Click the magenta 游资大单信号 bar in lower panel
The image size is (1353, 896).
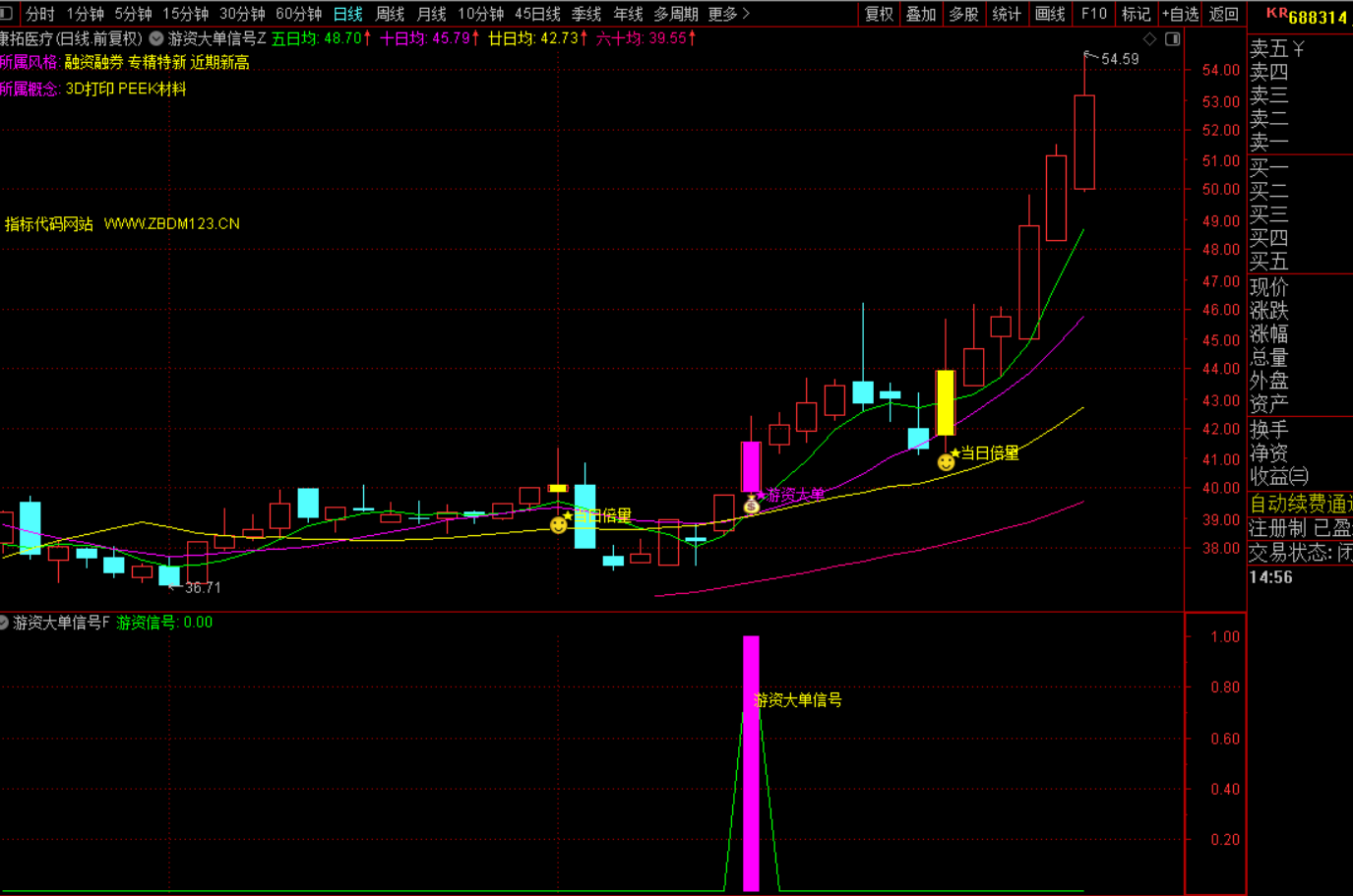751,762
